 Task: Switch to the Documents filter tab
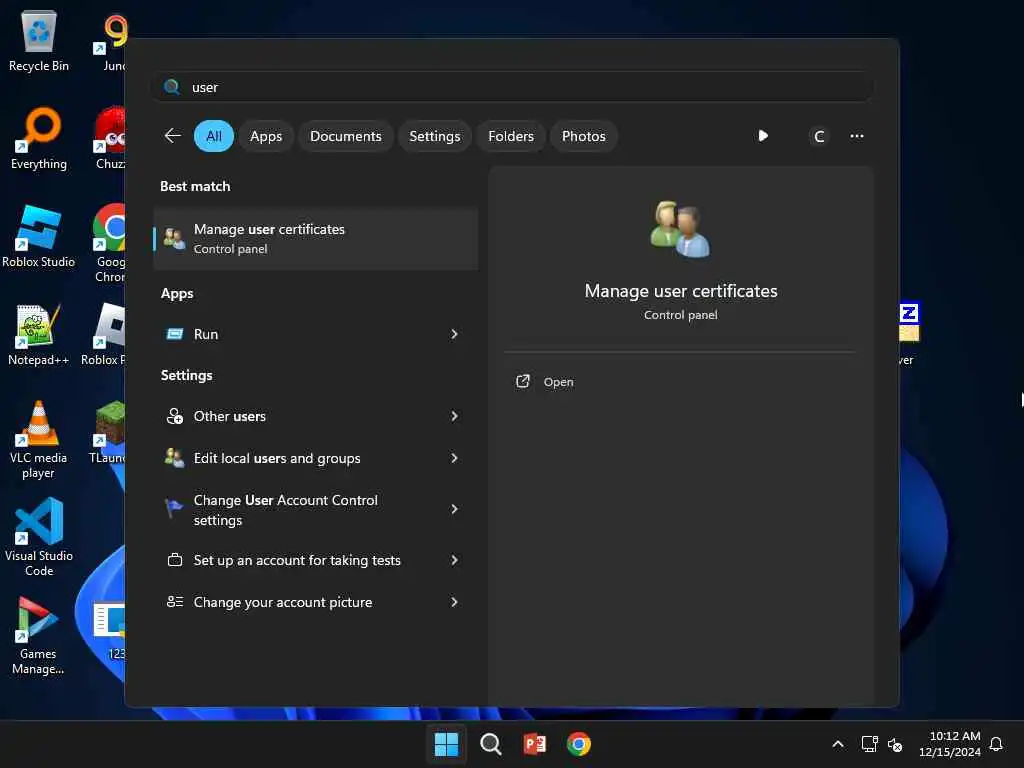click(x=346, y=136)
